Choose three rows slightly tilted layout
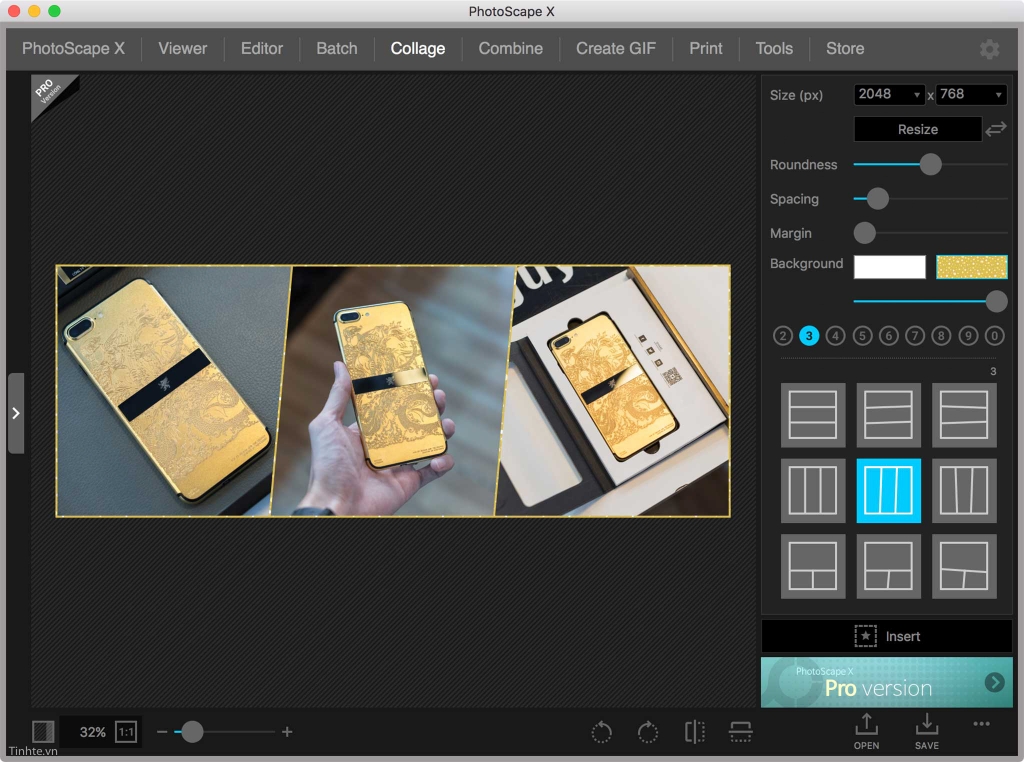 [x=888, y=415]
